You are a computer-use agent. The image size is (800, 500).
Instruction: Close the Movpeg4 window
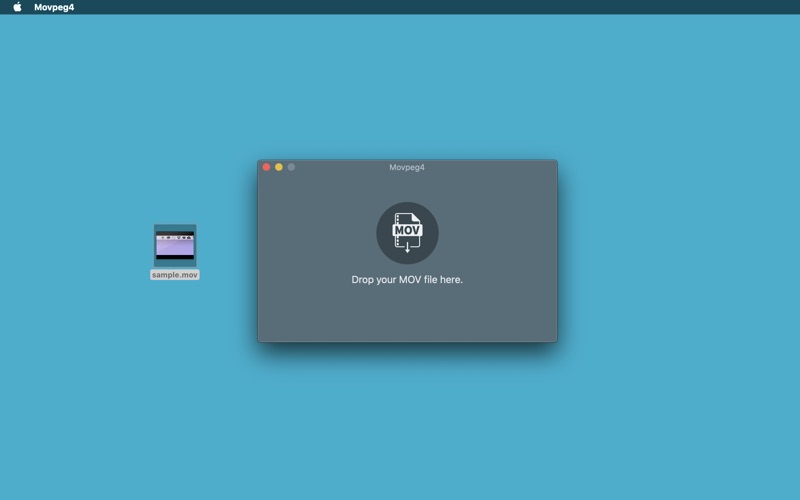click(x=266, y=167)
